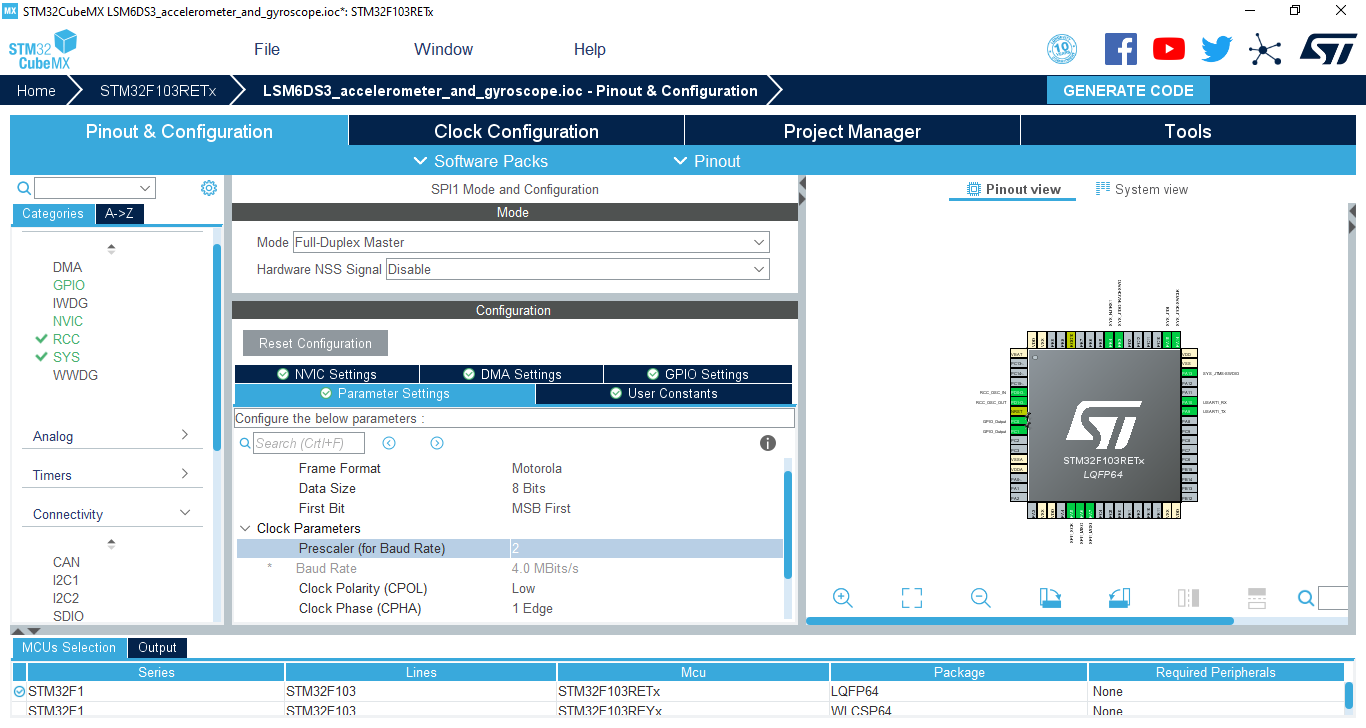
Task: Zoom out on the pinout view
Action: click(x=981, y=598)
